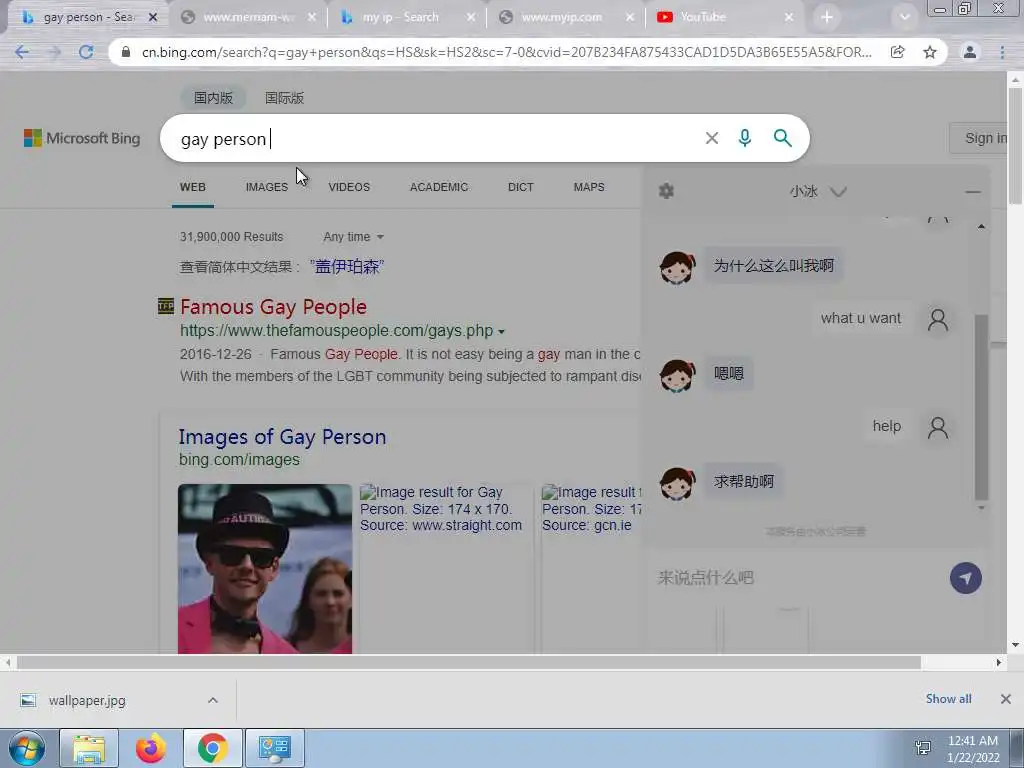Image resolution: width=1024 pixels, height=768 pixels.
Task: Select the 国际版 version toggle
Action: click(284, 98)
